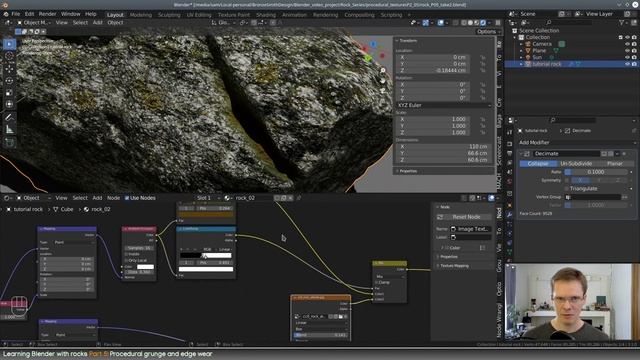The height and width of the screenshot is (360, 640).
Task: Select the Move tool in viewport toolbar
Action: [9, 68]
